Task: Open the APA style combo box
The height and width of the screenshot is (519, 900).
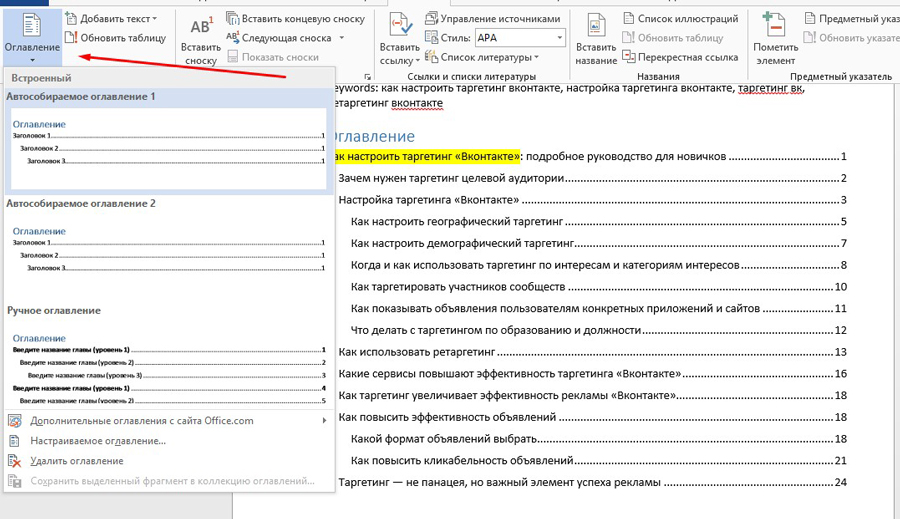Action: pyautogui.click(x=520, y=38)
